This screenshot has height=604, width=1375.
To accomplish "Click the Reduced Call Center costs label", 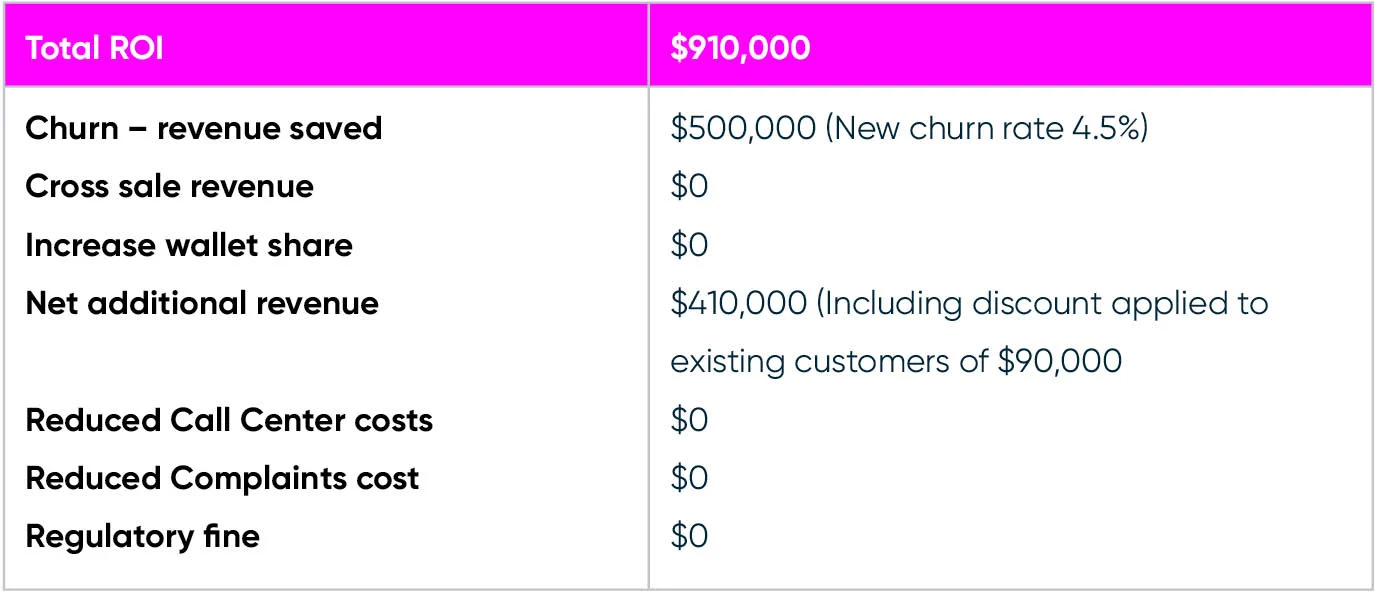I will point(228,420).
